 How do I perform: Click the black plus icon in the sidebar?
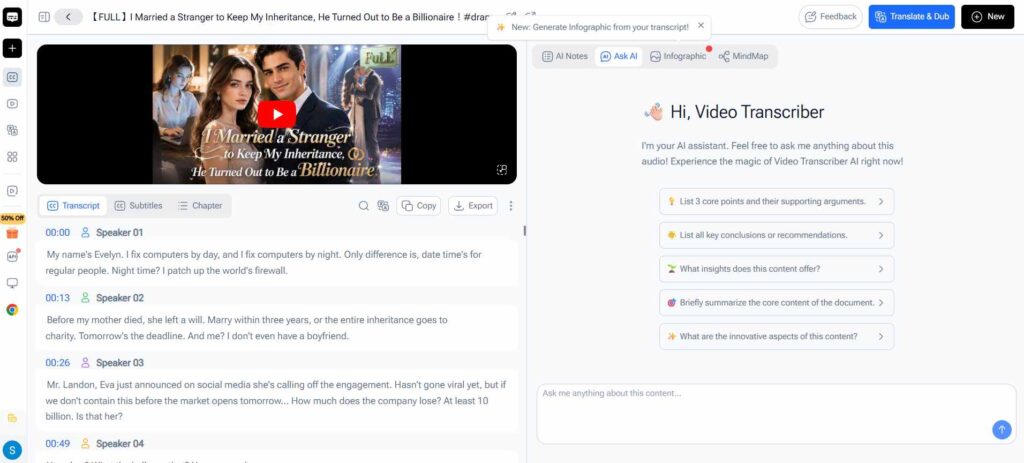click(x=12, y=48)
